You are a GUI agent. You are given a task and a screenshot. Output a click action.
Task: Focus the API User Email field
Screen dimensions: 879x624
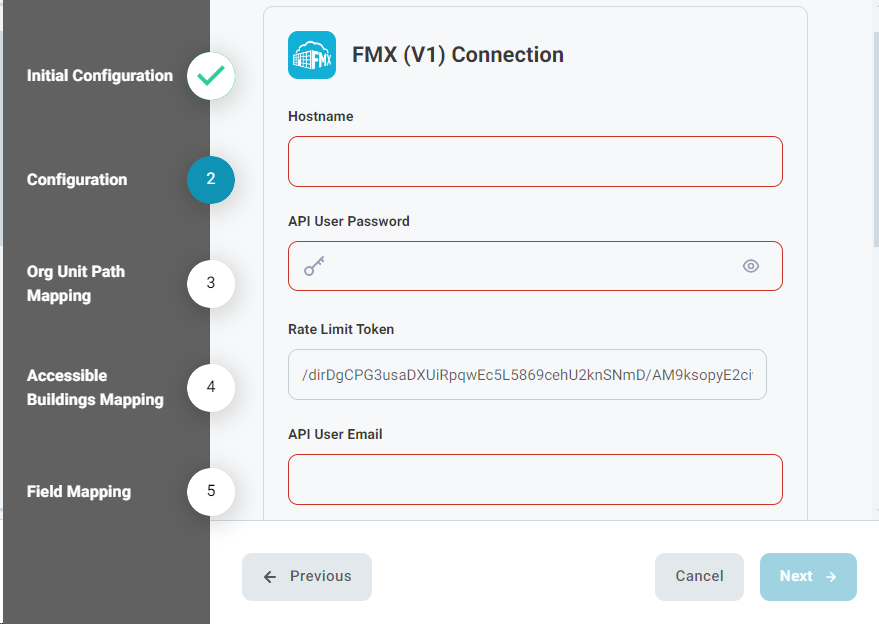tap(535, 479)
